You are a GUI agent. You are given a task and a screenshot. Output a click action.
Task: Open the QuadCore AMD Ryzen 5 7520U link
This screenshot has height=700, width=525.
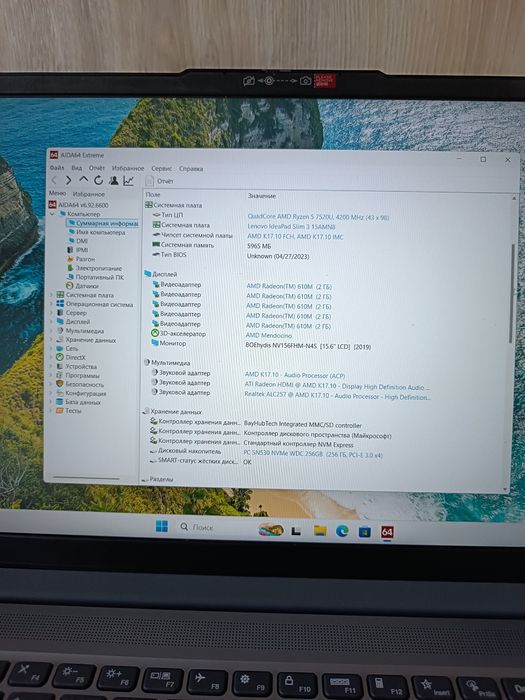318,217
